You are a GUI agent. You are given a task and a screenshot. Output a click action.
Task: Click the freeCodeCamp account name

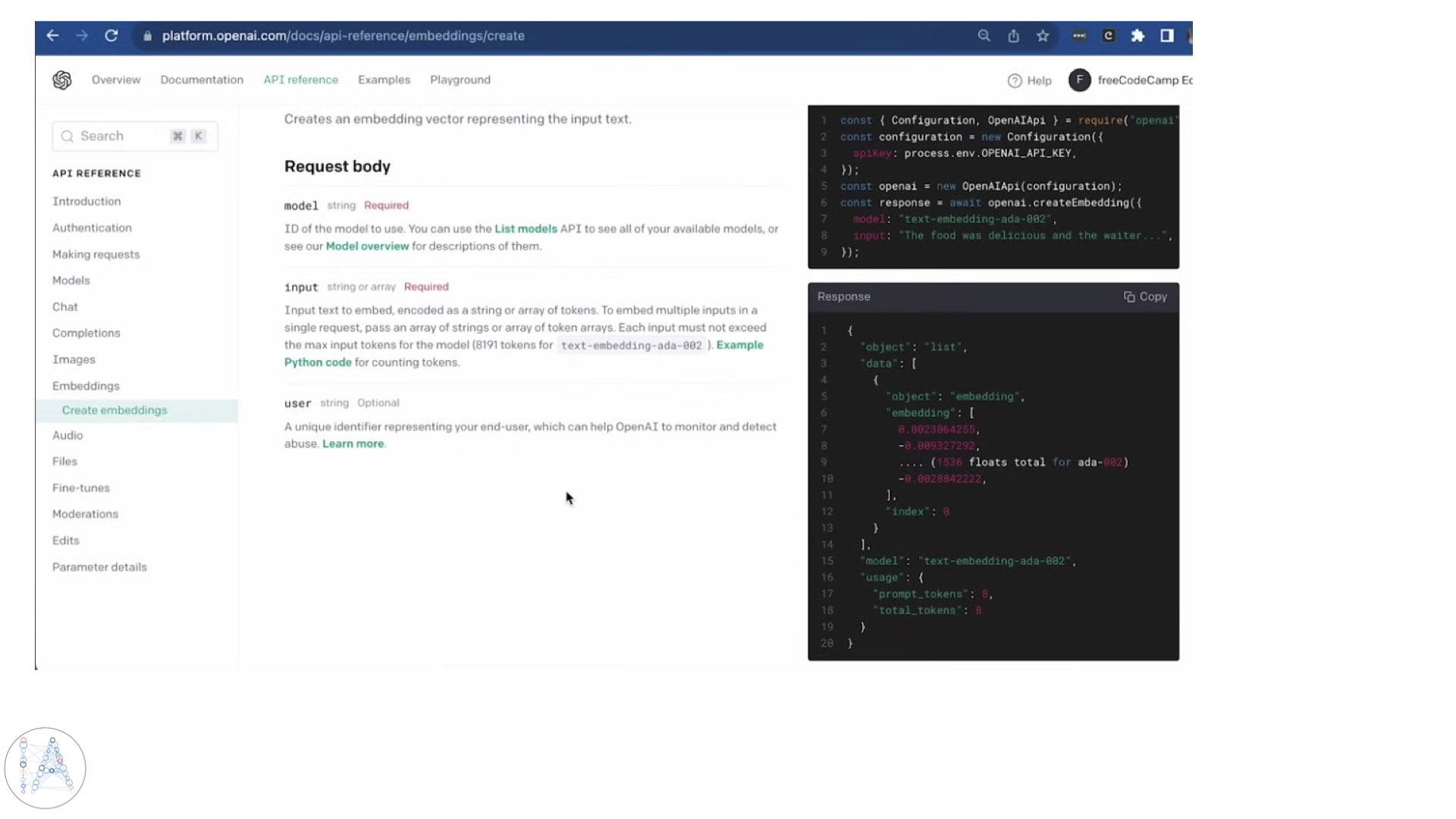pos(1144,80)
